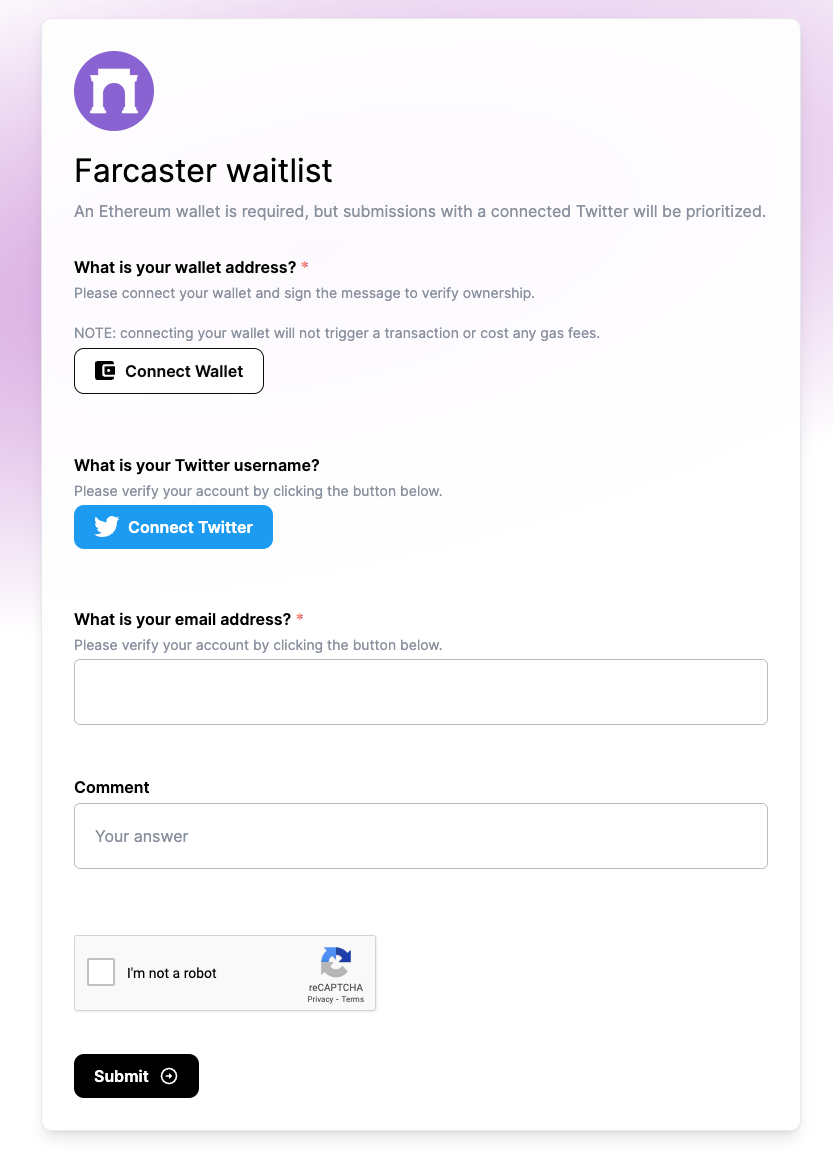This screenshot has height=1175, width=833.
Task: Click the wallet icon in Connect Wallet
Action: coord(105,371)
